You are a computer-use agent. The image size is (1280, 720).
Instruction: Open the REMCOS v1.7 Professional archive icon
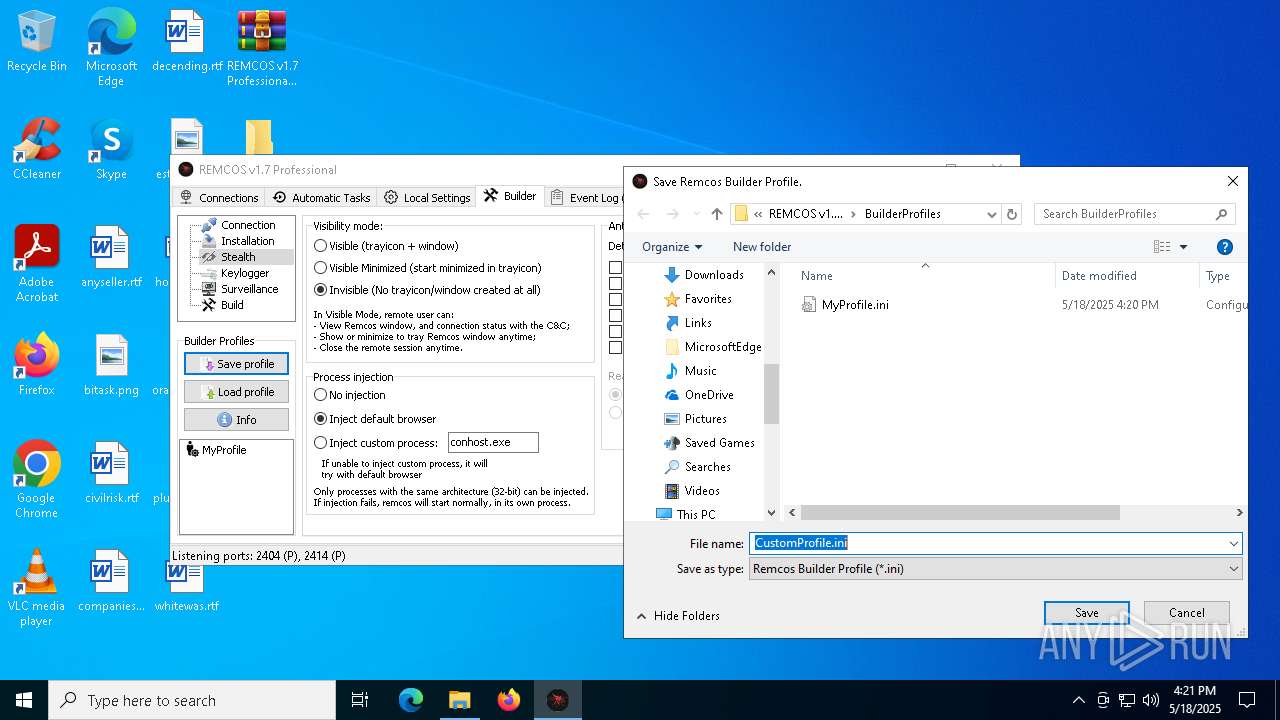pos(262,48)
